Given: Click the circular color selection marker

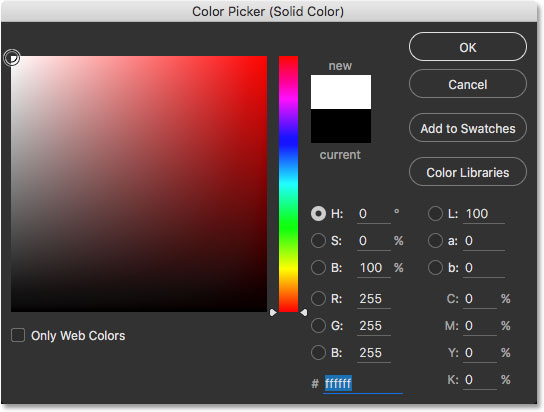Looking at the screenshot, I should click(x=12, y=58).
